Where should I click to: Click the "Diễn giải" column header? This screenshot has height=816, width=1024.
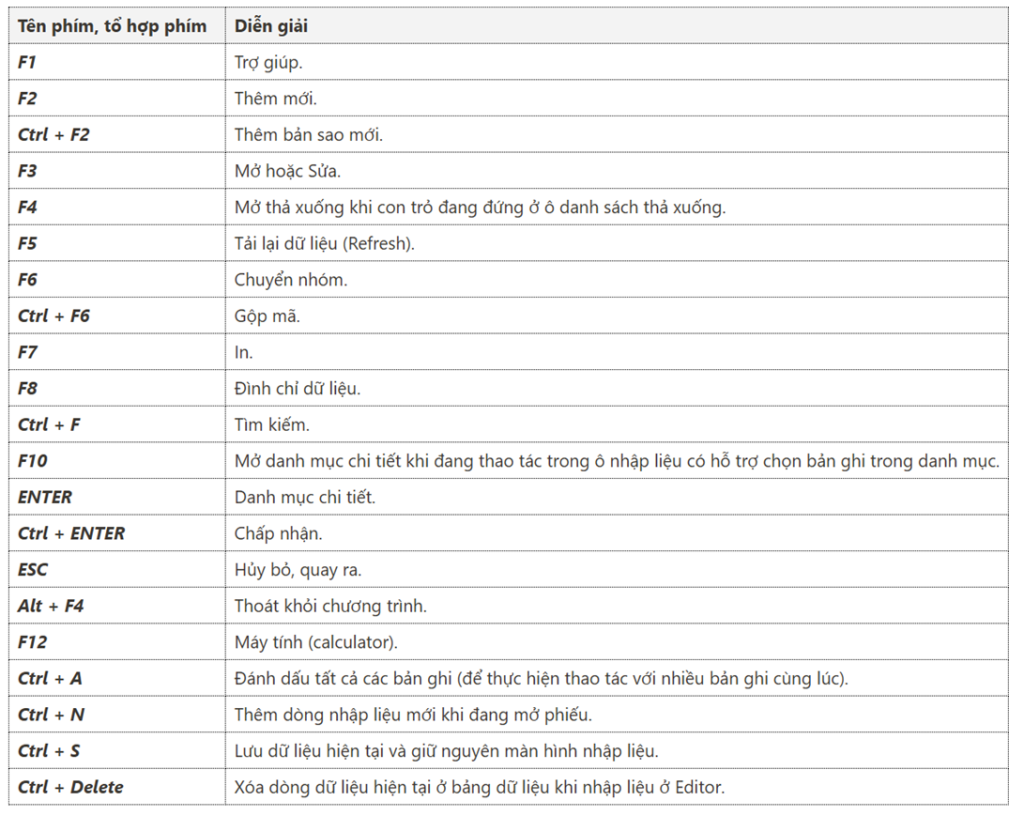click(x=271, y=26)
